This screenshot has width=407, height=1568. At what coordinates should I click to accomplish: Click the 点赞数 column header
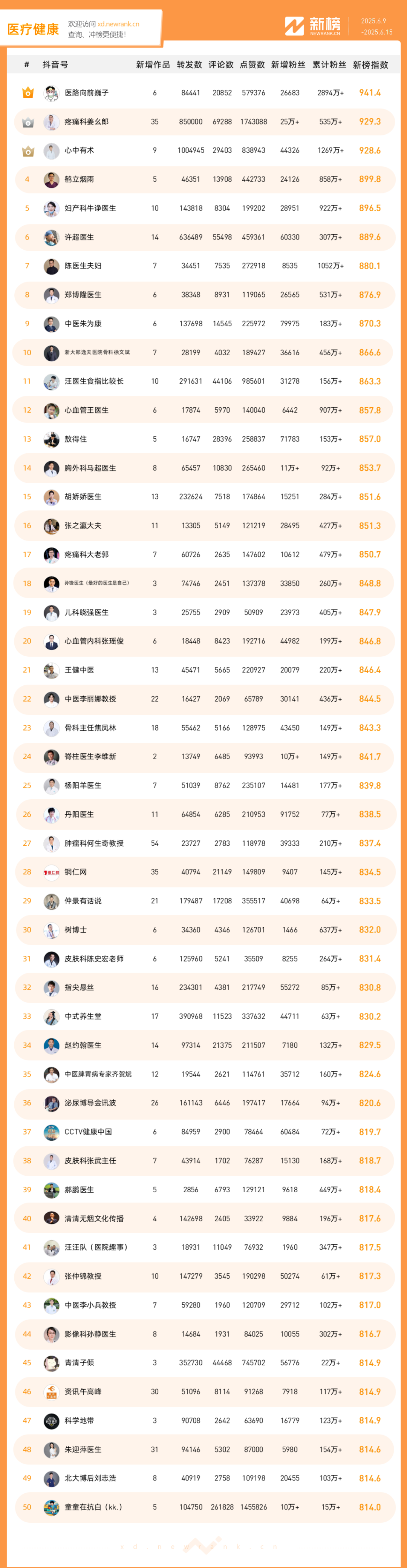252,65
